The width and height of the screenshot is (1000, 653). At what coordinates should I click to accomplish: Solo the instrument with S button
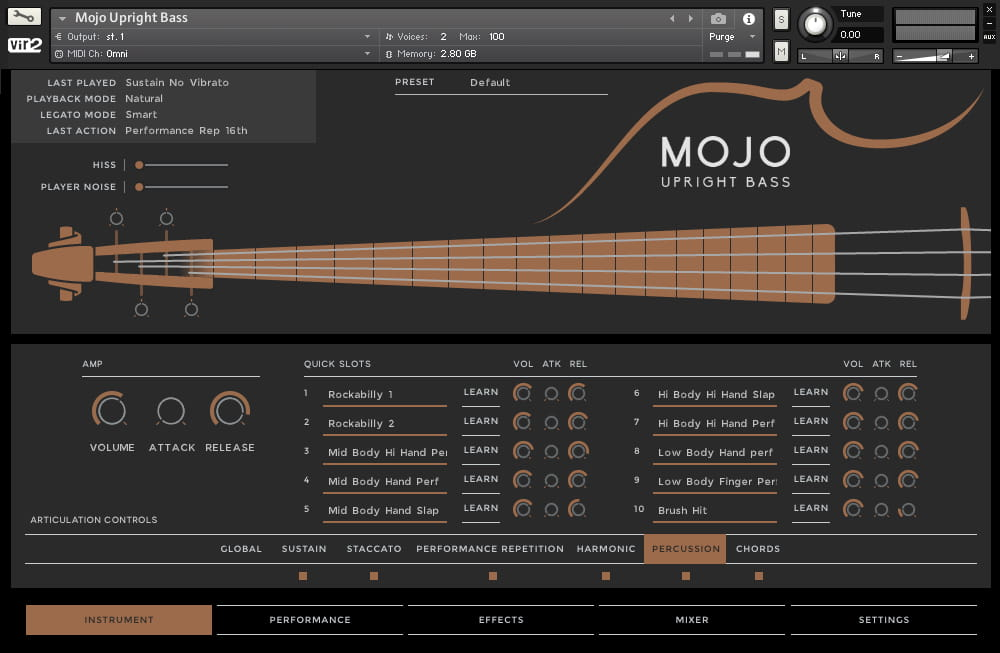tap(781, 20)
